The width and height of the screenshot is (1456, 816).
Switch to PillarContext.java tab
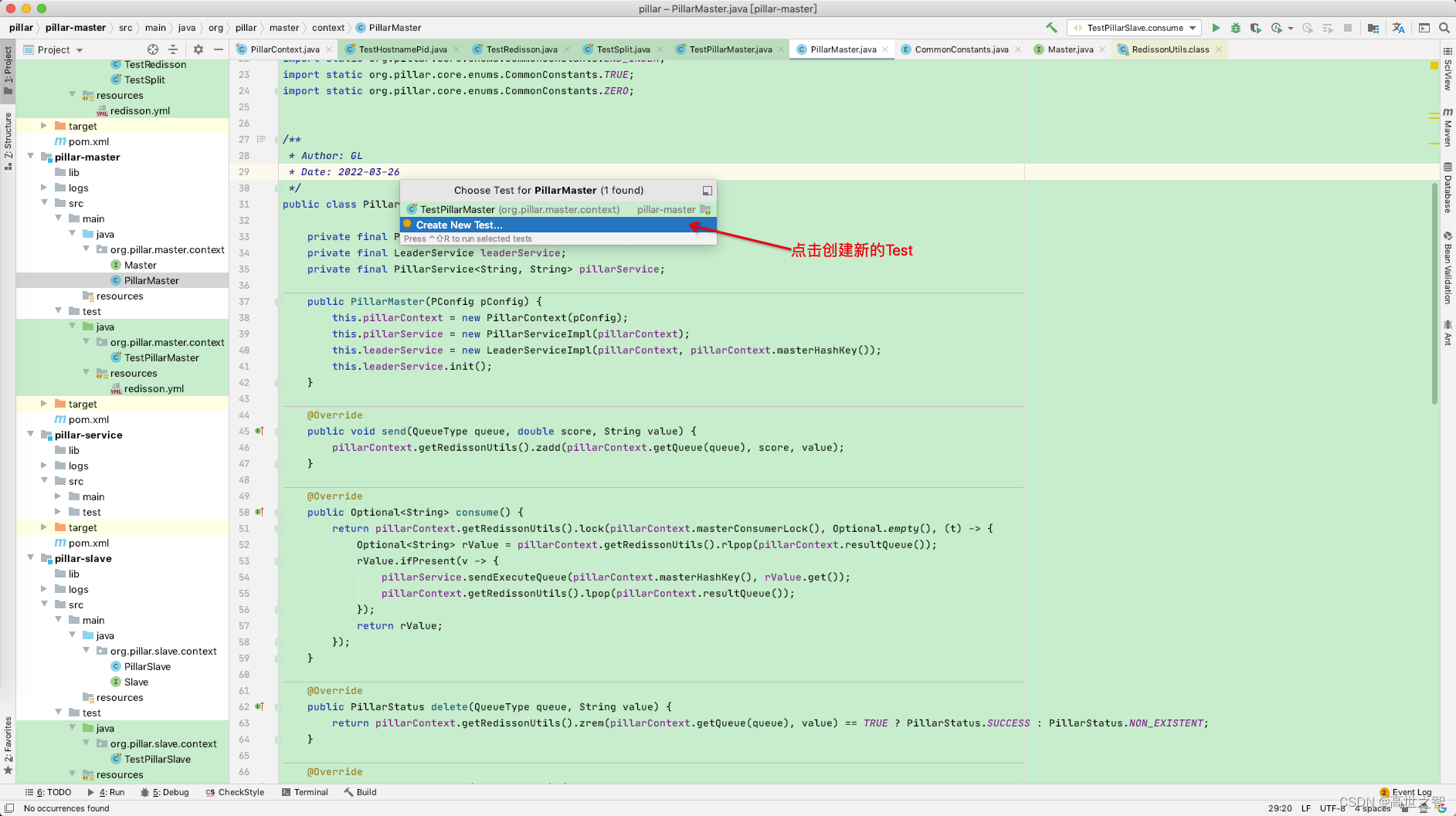tap(284, 49)
